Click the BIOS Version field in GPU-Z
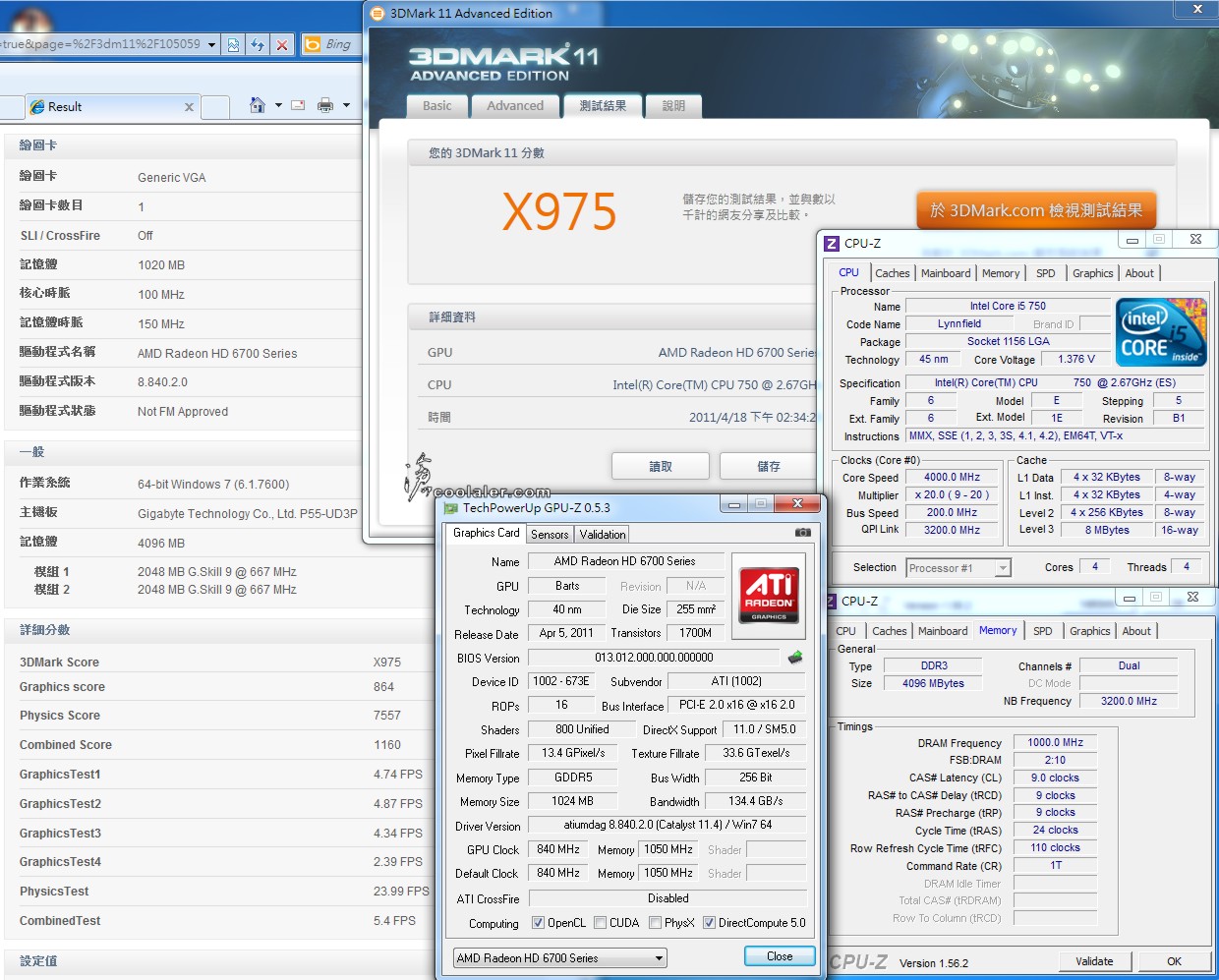1219x980 pixels. point(654,658)
